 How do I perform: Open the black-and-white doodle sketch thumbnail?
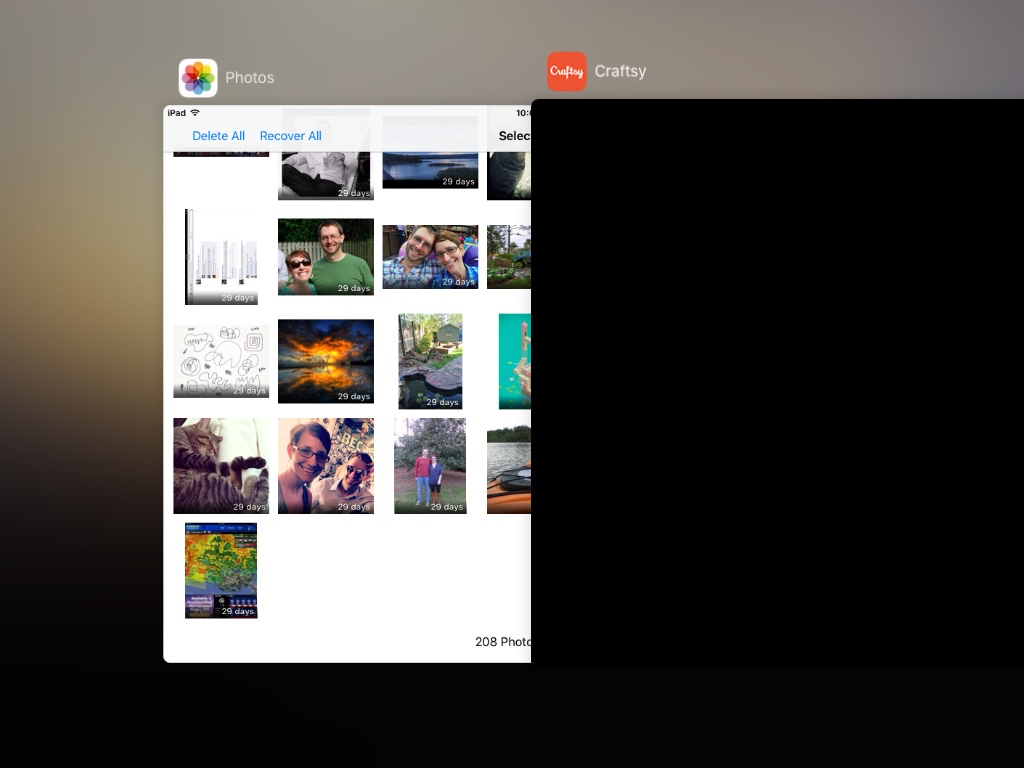point(221,361)
